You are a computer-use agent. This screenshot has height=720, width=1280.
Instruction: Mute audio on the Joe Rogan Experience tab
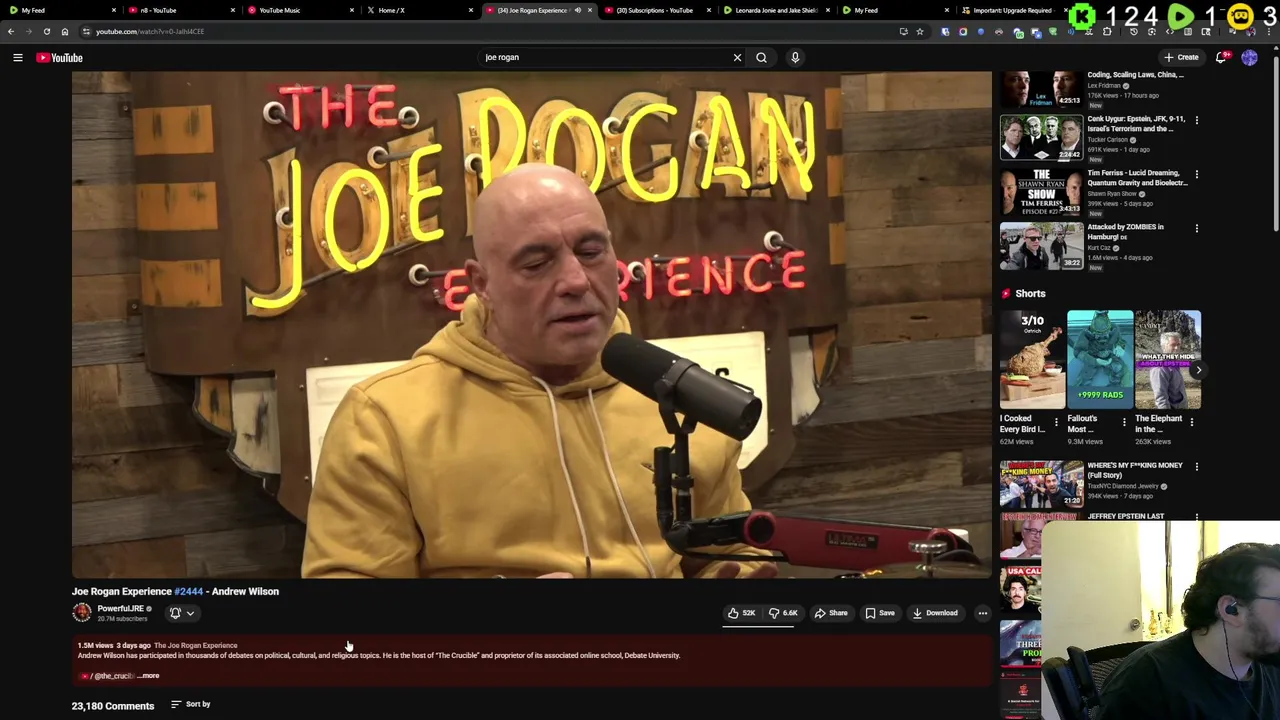pyautogui.click(x=577, y=10)
